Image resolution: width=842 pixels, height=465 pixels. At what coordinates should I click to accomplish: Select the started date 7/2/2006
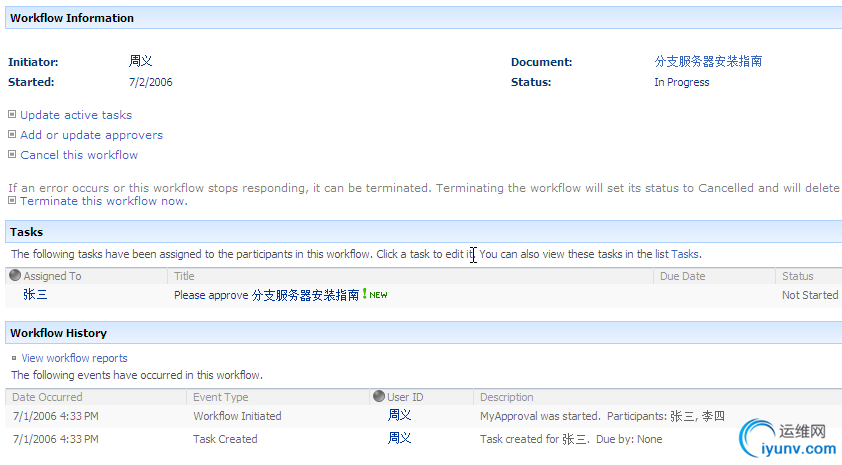tap(150, 82)
